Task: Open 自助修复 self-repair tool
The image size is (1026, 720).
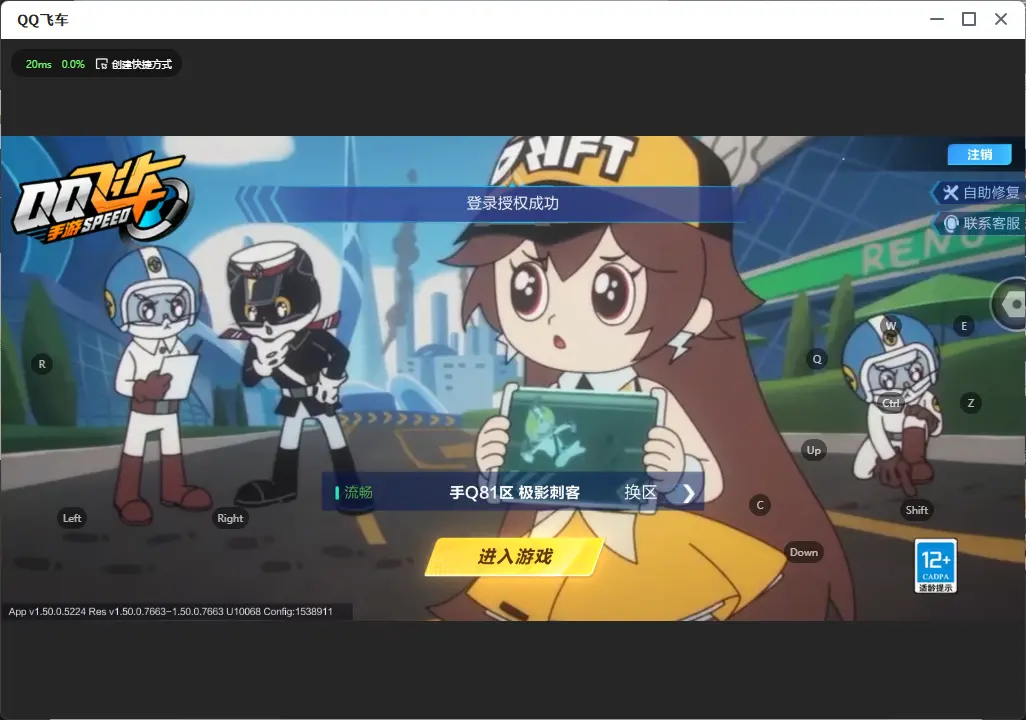Action: point(980,192)
